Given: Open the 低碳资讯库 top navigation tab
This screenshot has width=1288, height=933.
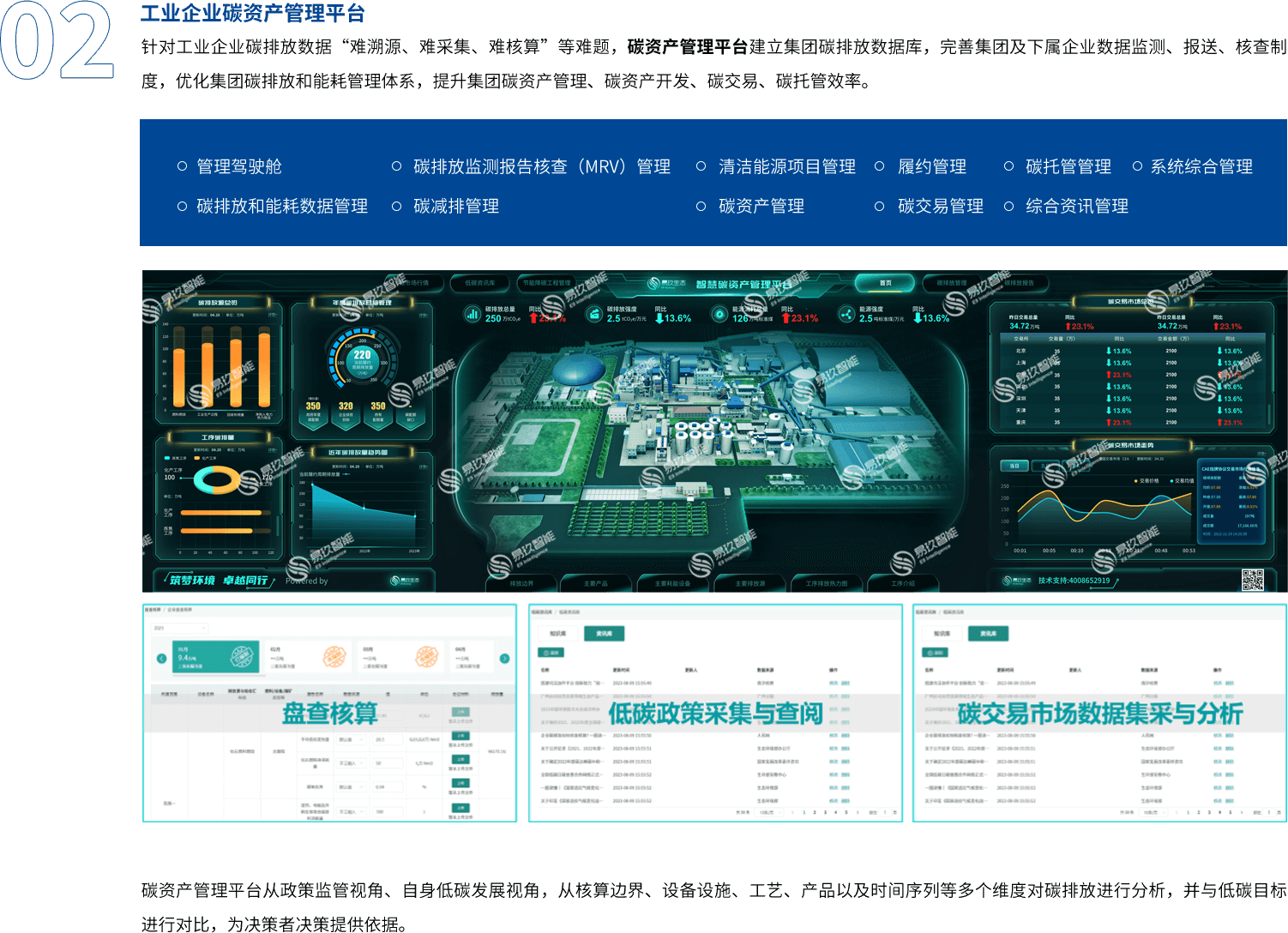Looking at the screenshot, I should pos(479,283).
